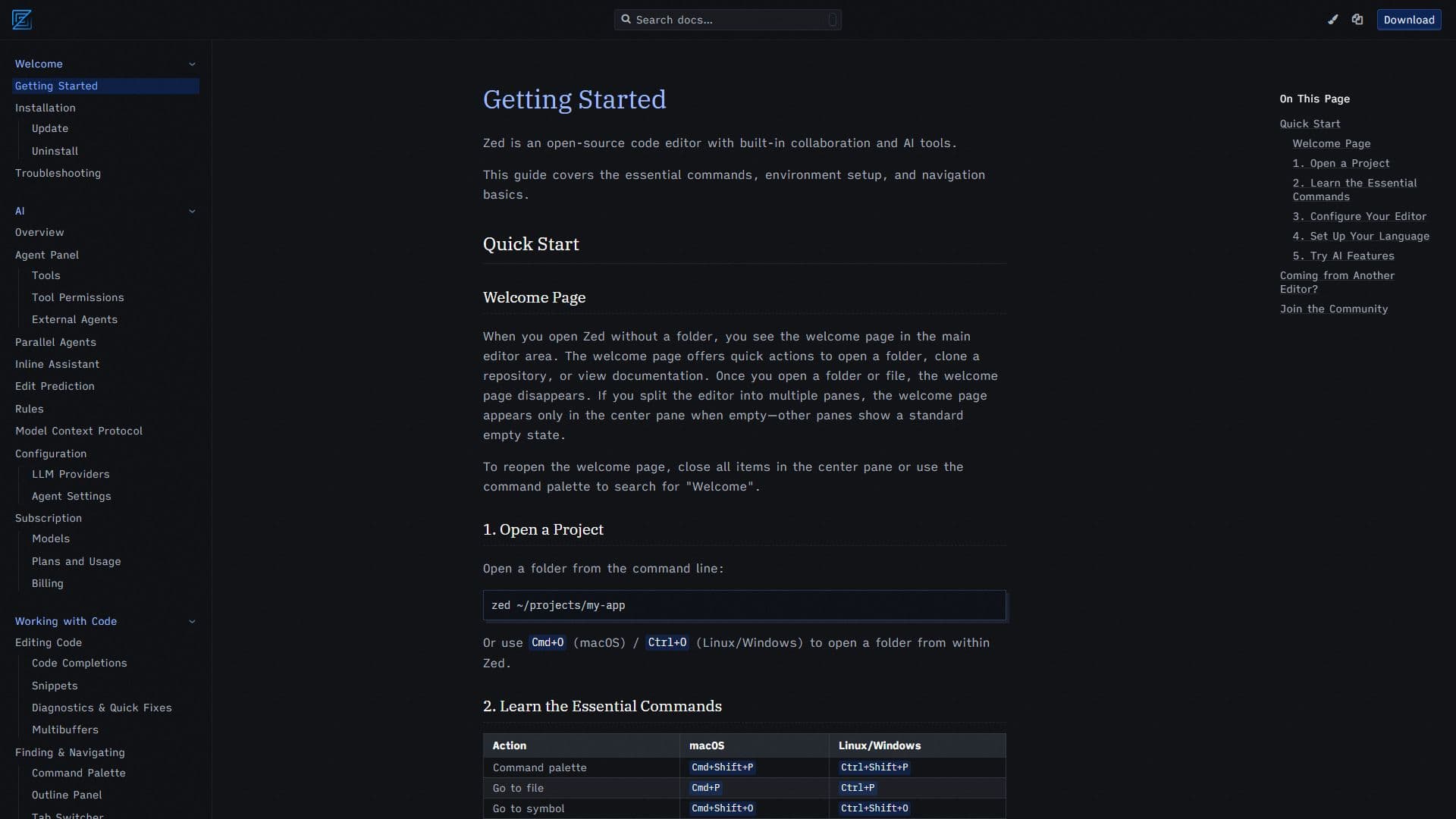Open Command Palette sidebar page

pyautogui.click(x=79, y=773)
